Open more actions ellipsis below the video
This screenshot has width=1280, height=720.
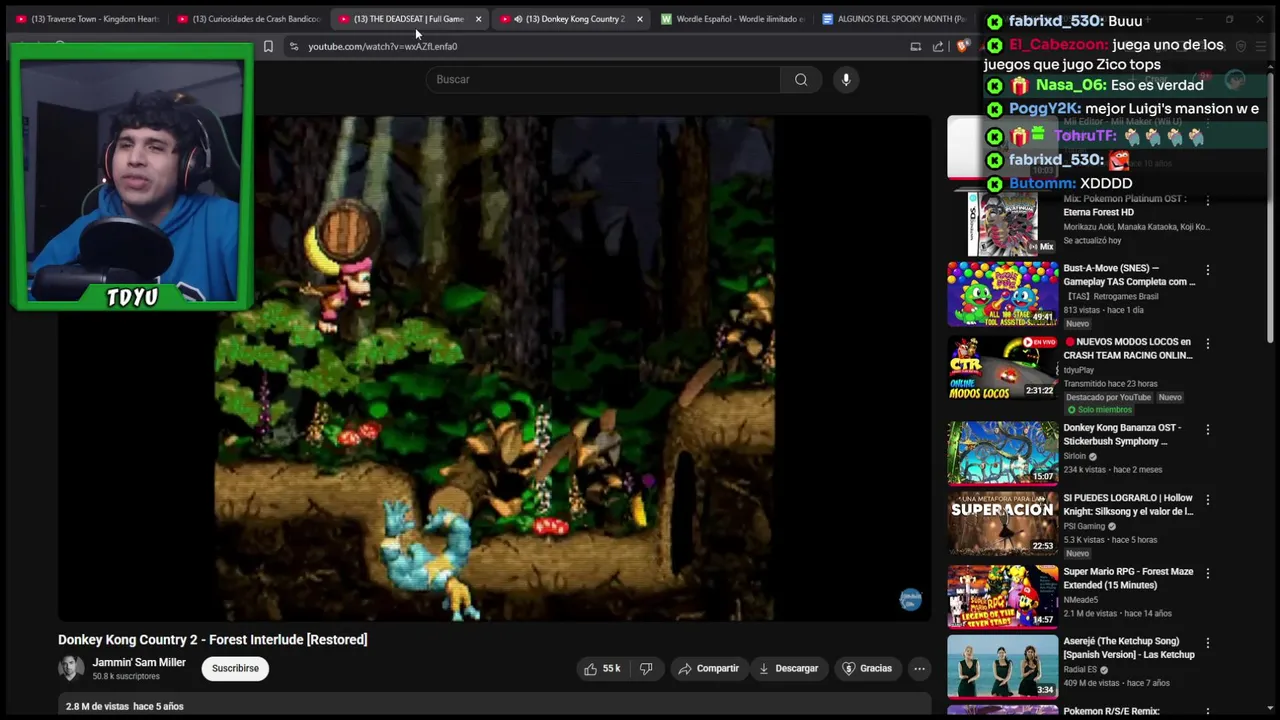point(919,668)
